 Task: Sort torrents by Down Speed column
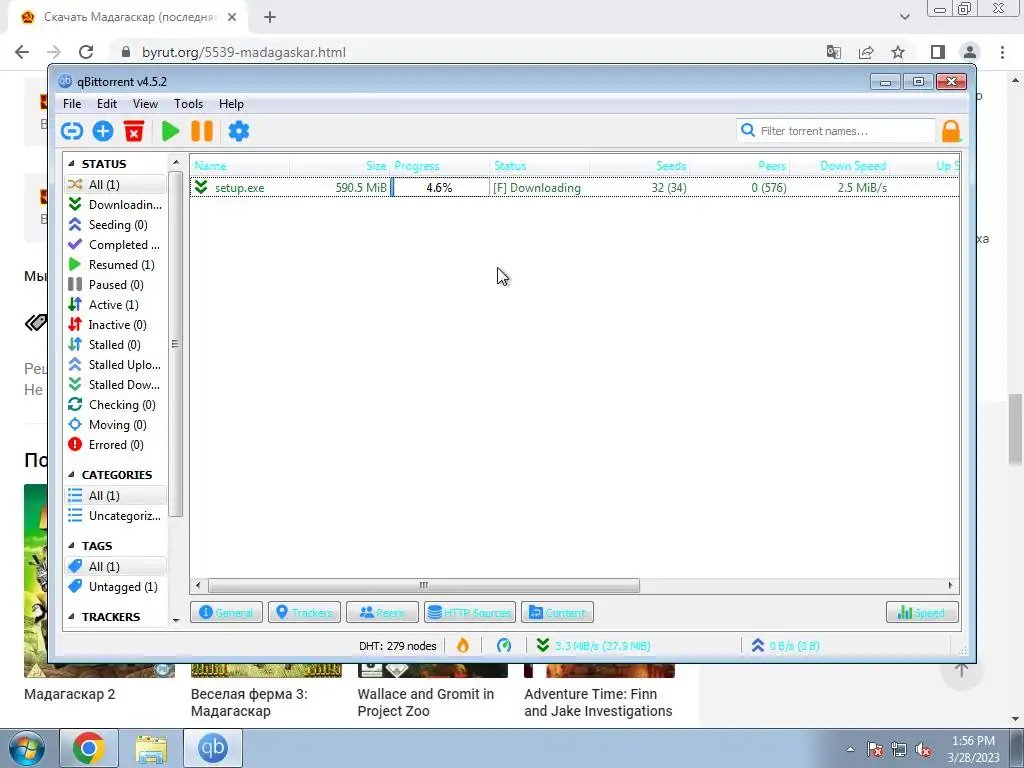point(840,166)
